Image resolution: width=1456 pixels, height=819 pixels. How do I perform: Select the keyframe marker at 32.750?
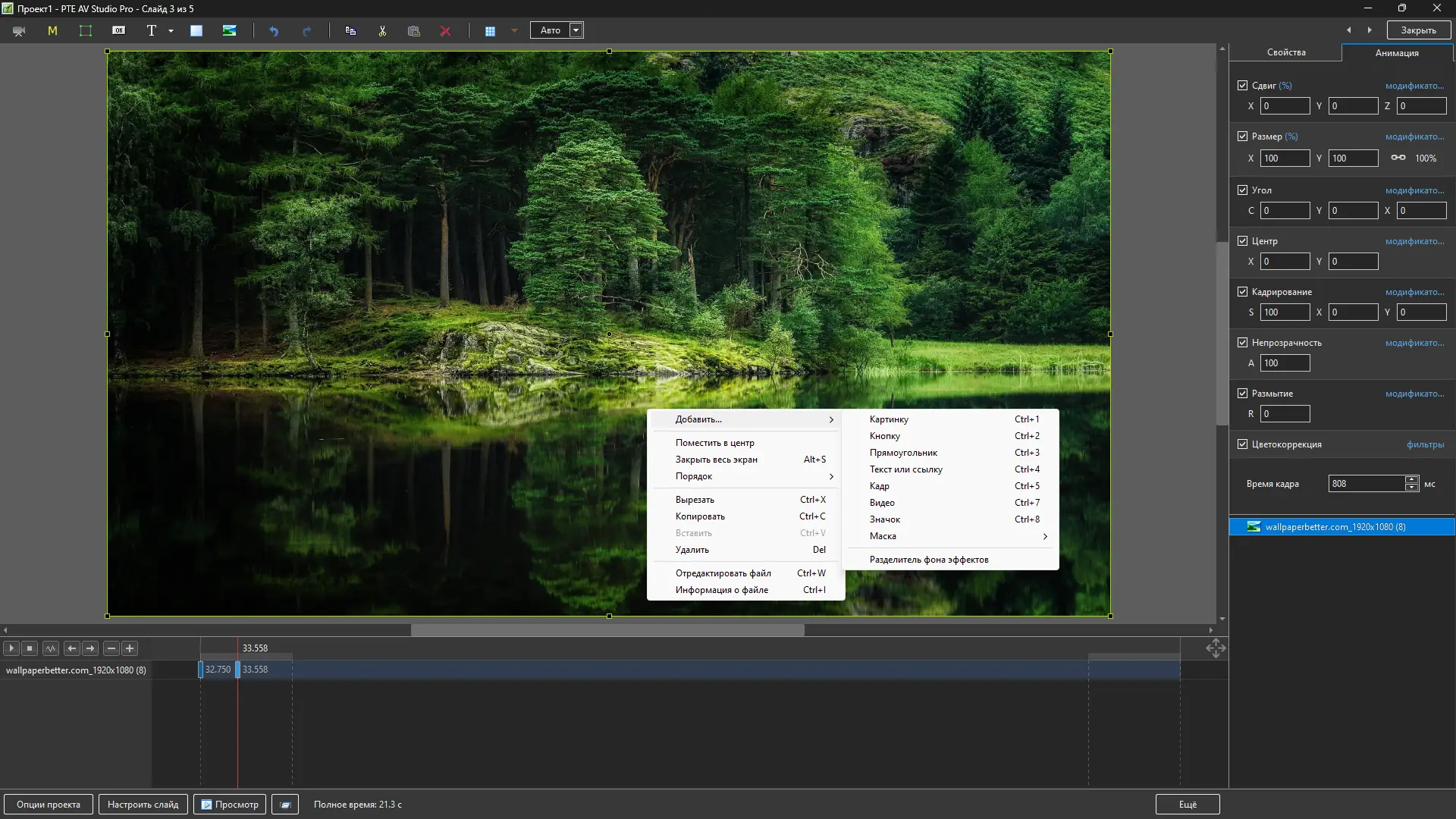coord(201,670)
